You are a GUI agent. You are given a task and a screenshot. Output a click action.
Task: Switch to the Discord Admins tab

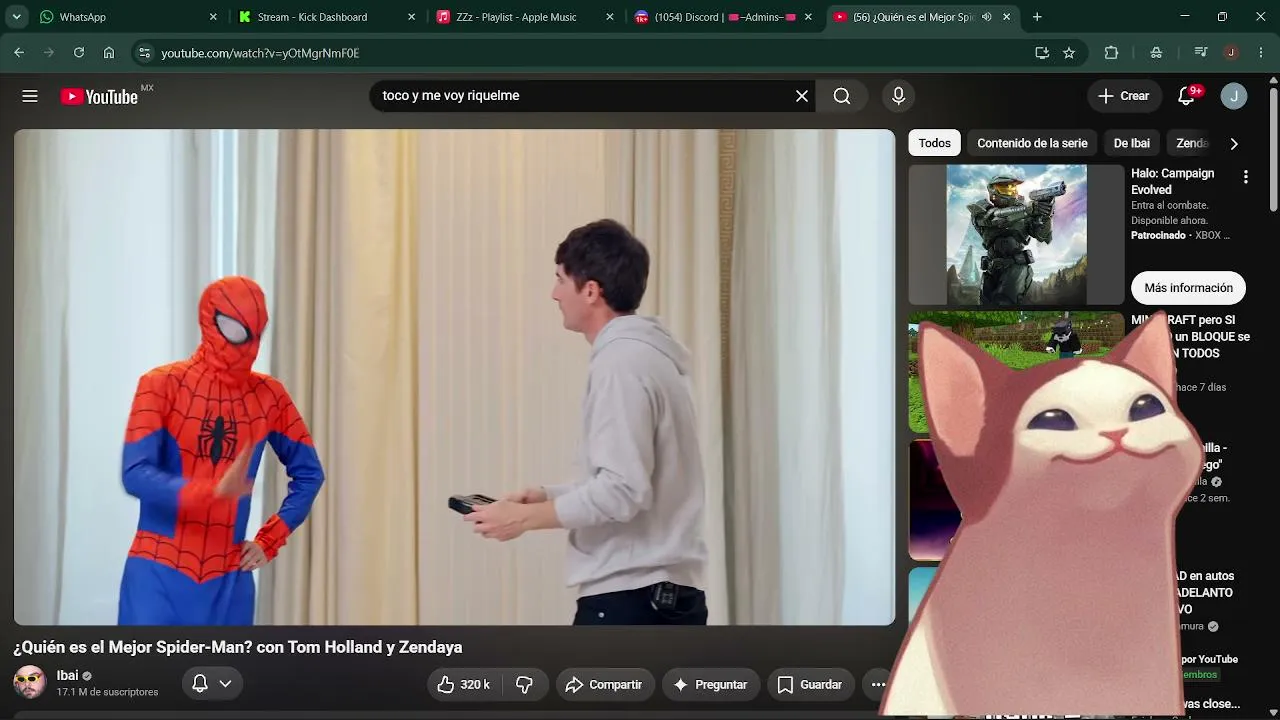pos(725,17)
